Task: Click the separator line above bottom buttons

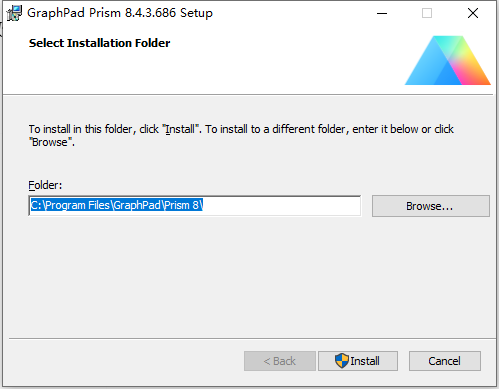Action: [252, 339]
